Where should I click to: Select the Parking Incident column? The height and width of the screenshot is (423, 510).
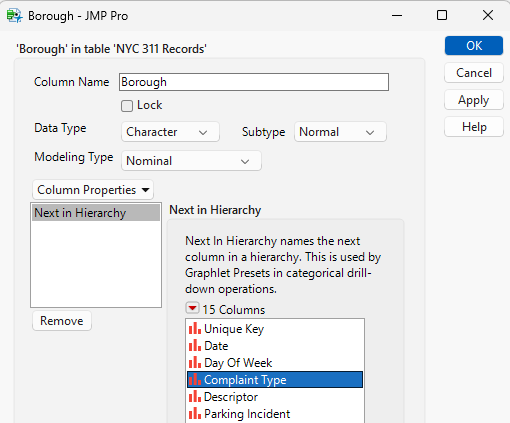[x=275, y=414]
